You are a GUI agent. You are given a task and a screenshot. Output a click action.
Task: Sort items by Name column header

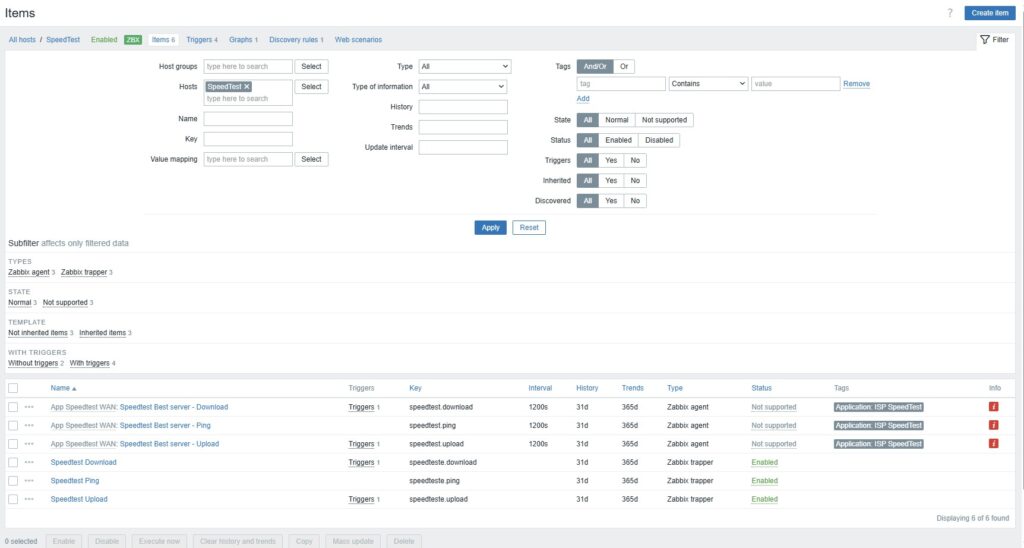tap(62, 388)
